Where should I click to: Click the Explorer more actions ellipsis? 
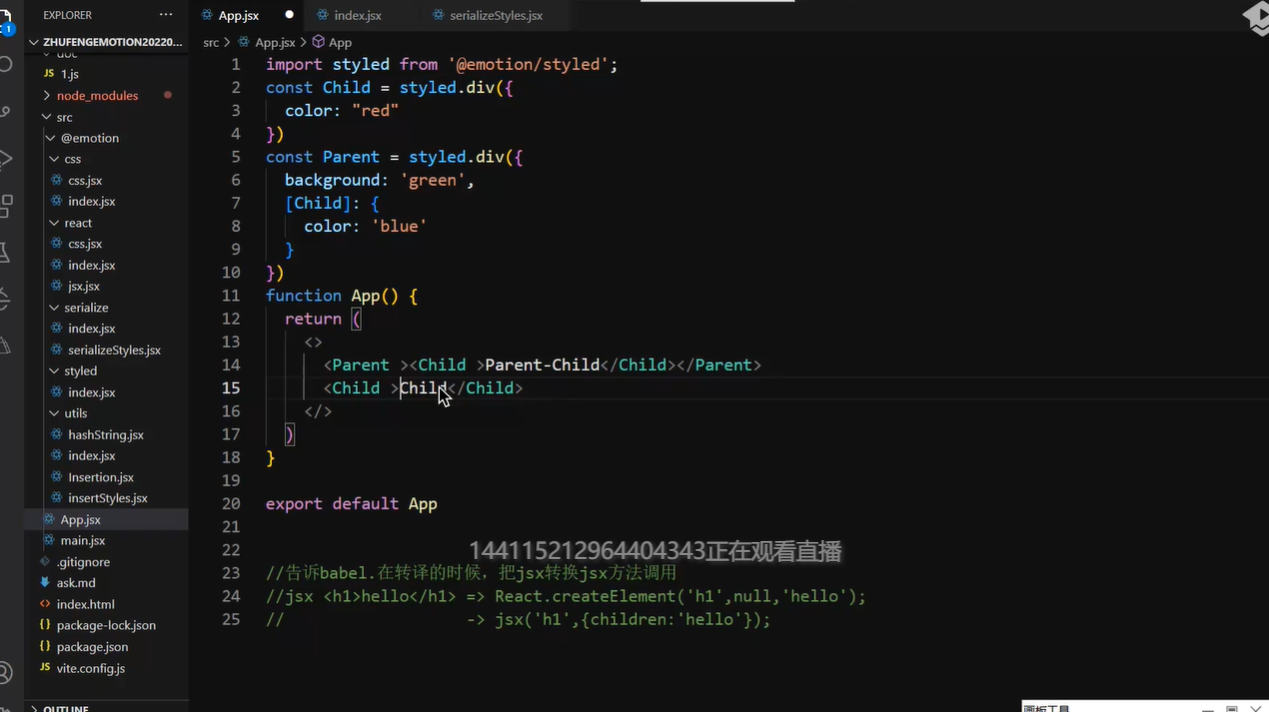166,15
